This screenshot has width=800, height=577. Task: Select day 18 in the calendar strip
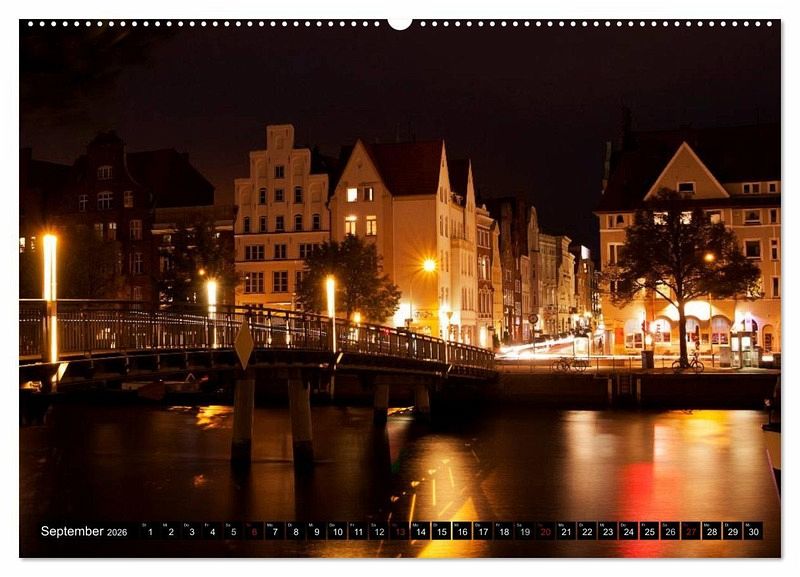(504, 531)
